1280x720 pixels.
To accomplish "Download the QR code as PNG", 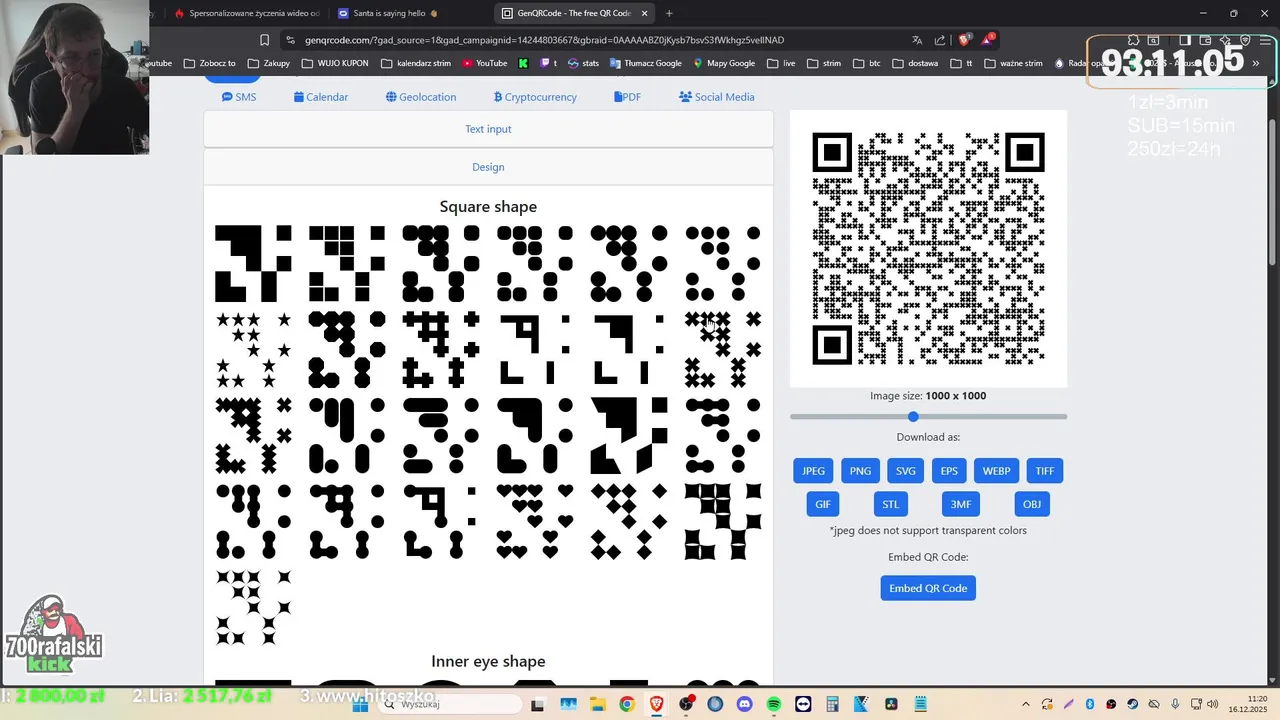I will tap(860, 471).
